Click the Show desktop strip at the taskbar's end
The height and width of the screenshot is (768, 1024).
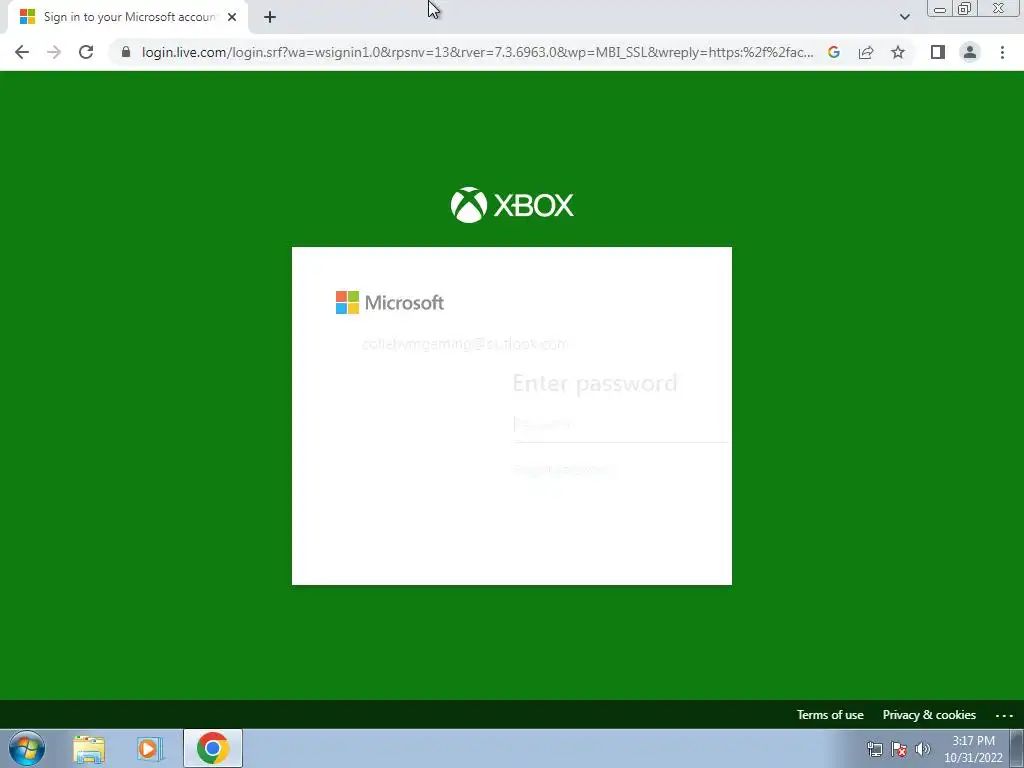pos(1017,748)
